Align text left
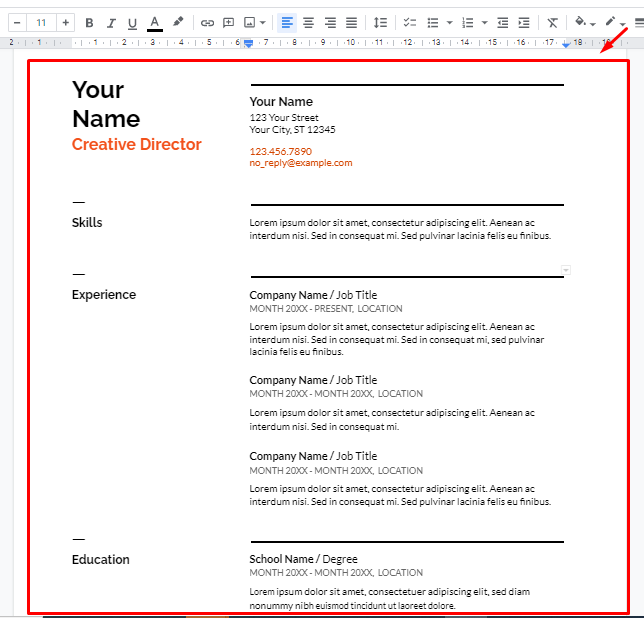The height and width of the screenshot is (618, 644). (287, 23)
